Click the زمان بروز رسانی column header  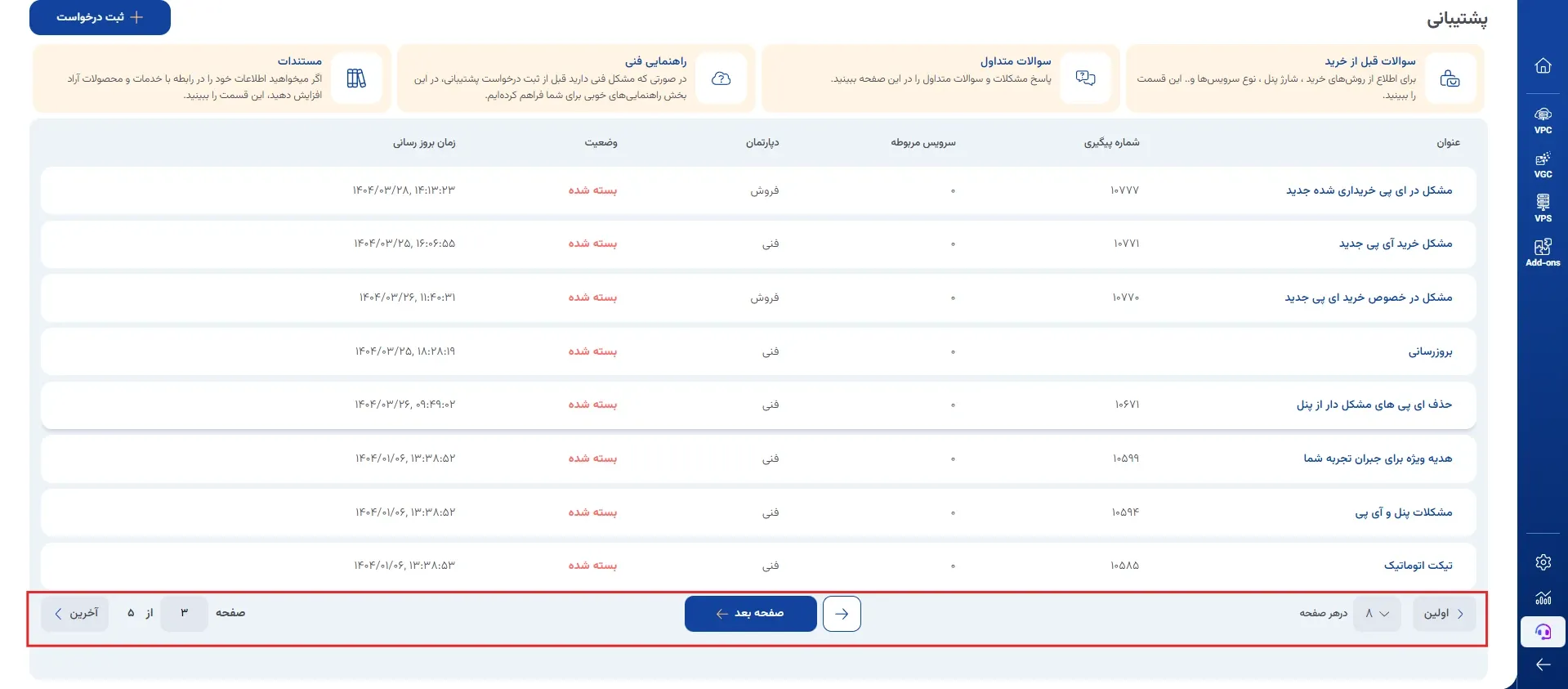click(424, 143)
